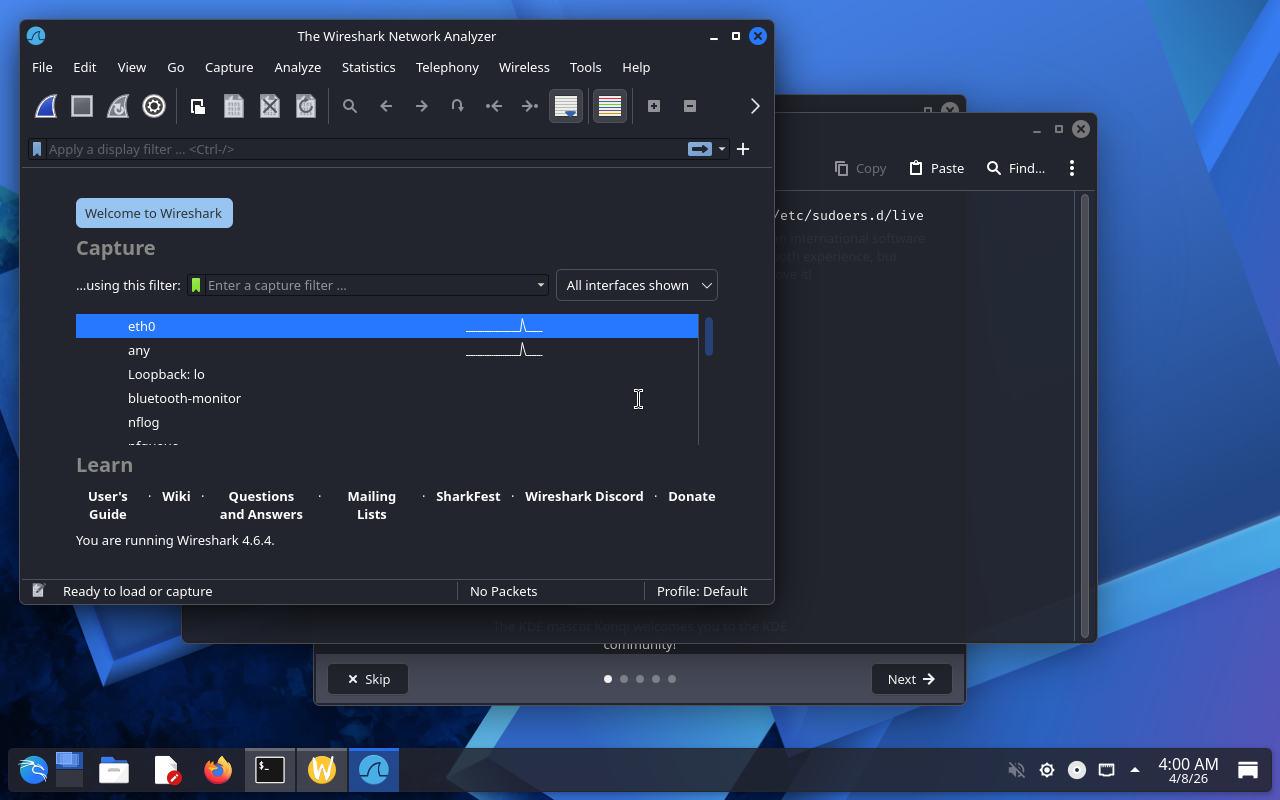Toggle audio mute in the system tray
Image resolution: width=1280 pixels, height=800 pixels.
[1016, 770]
